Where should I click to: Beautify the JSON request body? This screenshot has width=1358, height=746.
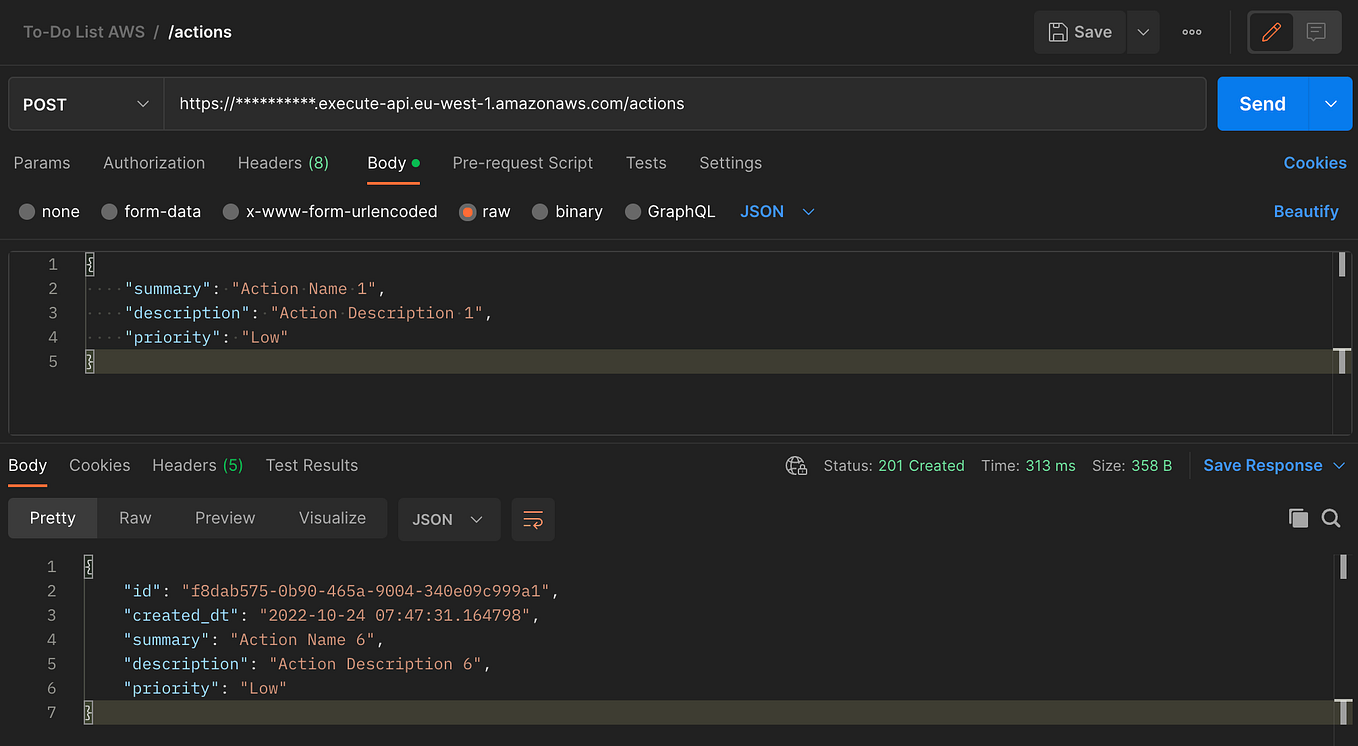(x=1306, y=211)
